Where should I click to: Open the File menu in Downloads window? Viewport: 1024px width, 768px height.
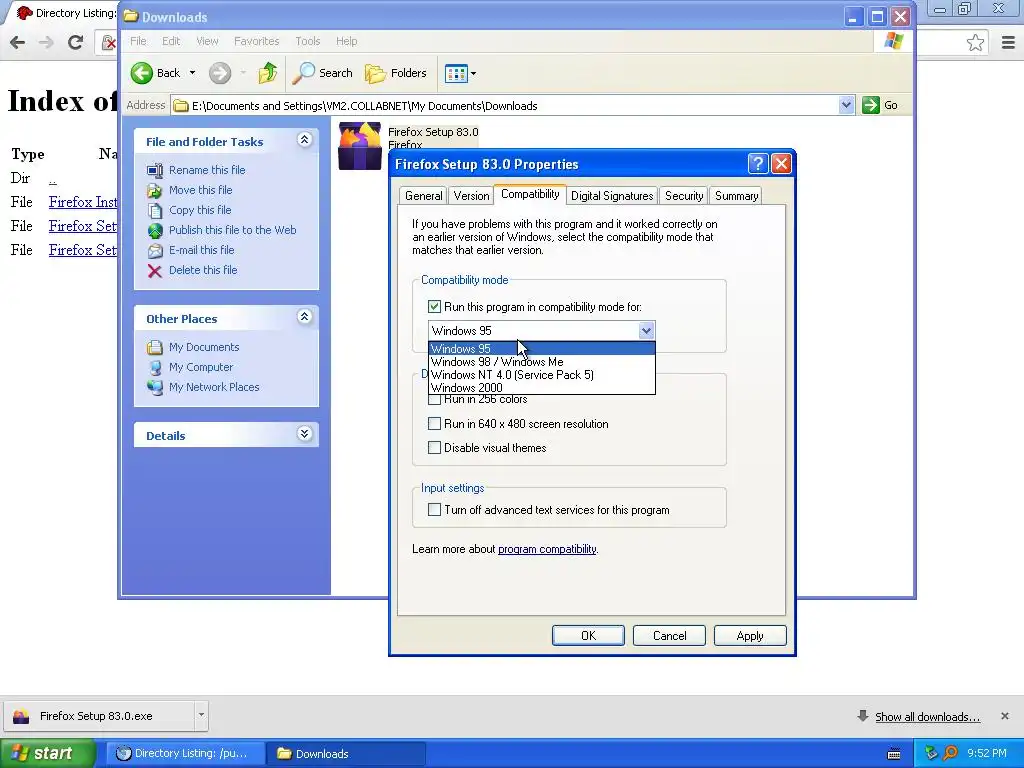[138, 41]
